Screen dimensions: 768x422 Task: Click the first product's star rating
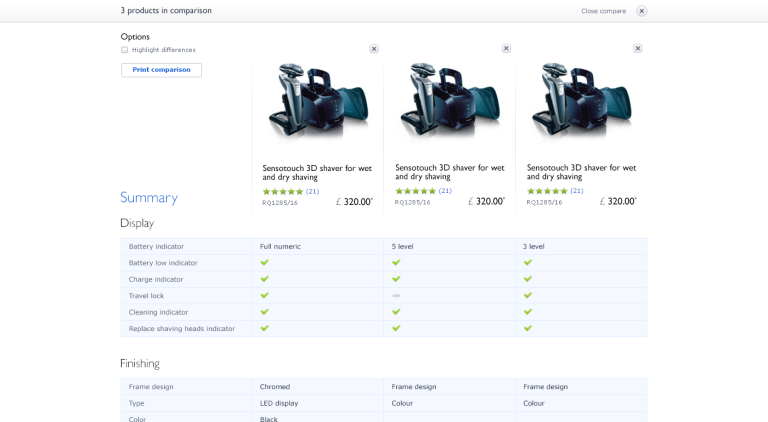[x=283, y=191]
